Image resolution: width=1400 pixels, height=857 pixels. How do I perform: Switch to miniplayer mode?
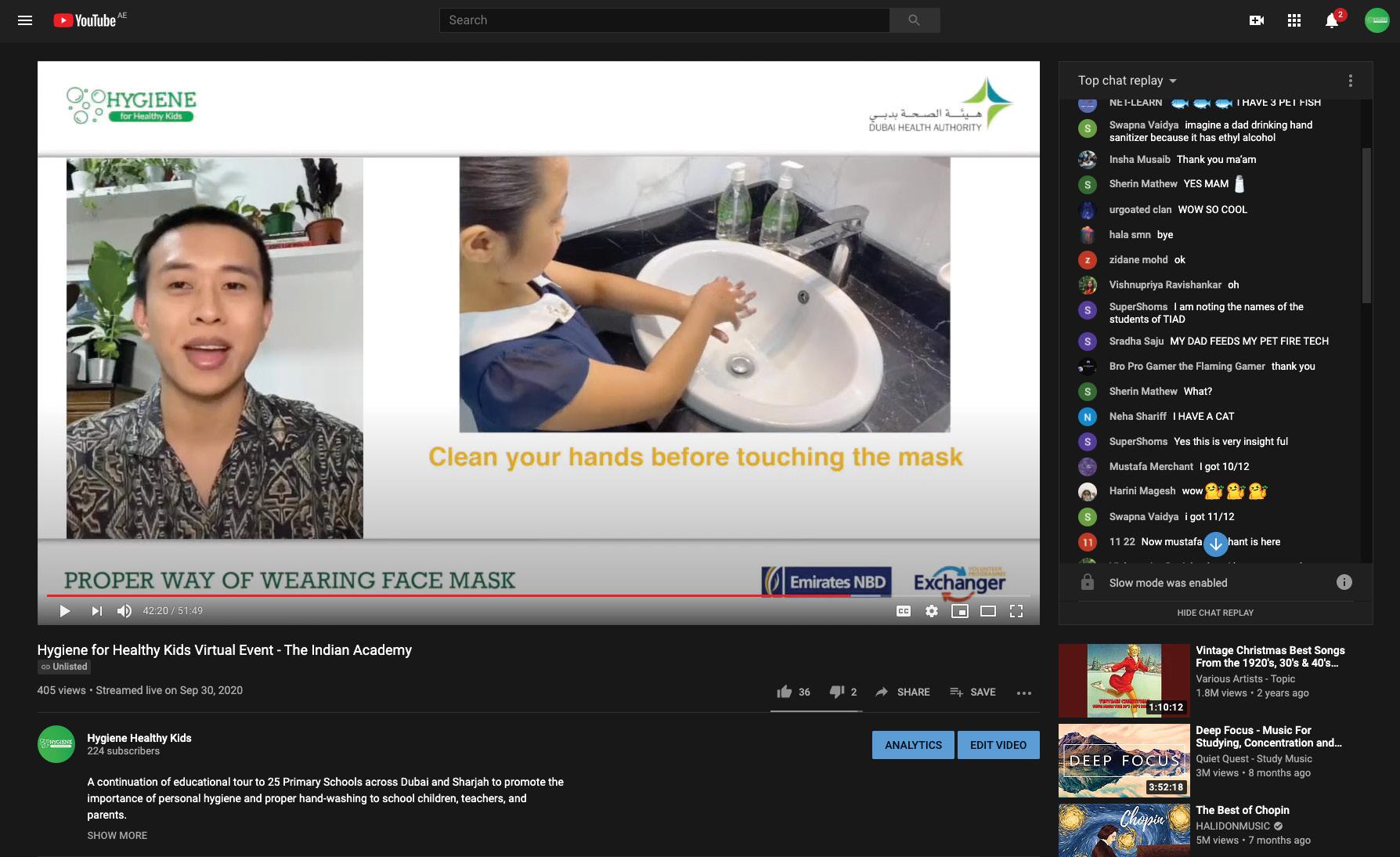point(960,611)
